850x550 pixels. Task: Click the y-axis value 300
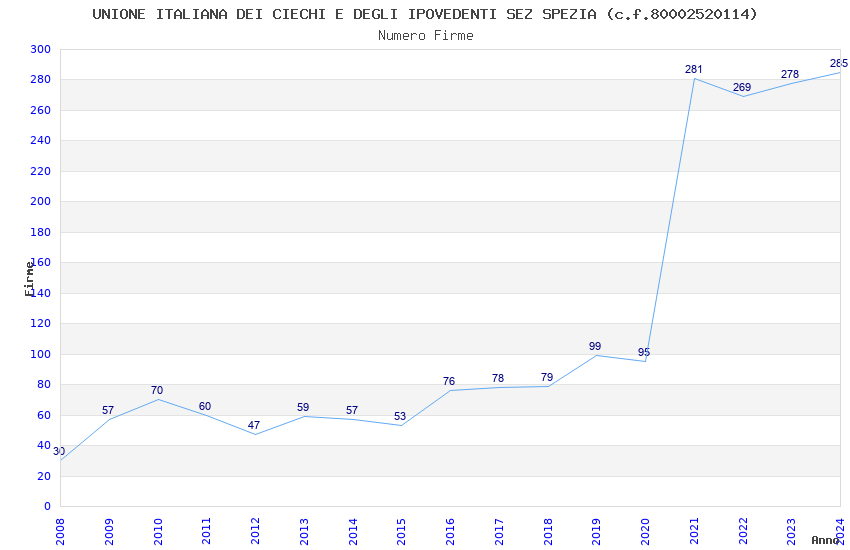pyautogui.click(x=41, y=49)
